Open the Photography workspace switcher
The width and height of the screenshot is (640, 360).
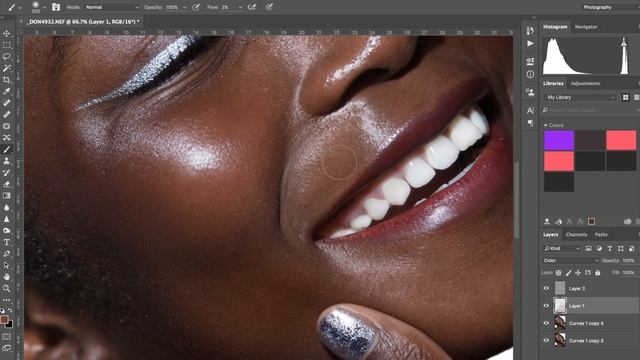(610, 7)
